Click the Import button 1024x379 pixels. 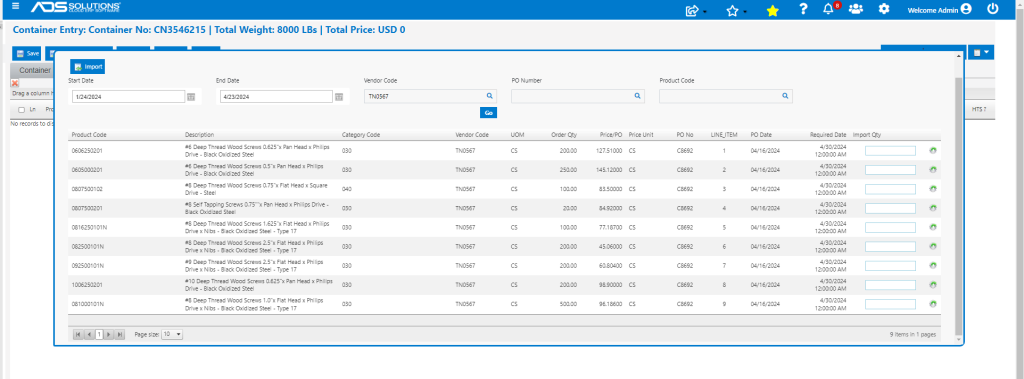pyautogui.click(x=88, y=67)
